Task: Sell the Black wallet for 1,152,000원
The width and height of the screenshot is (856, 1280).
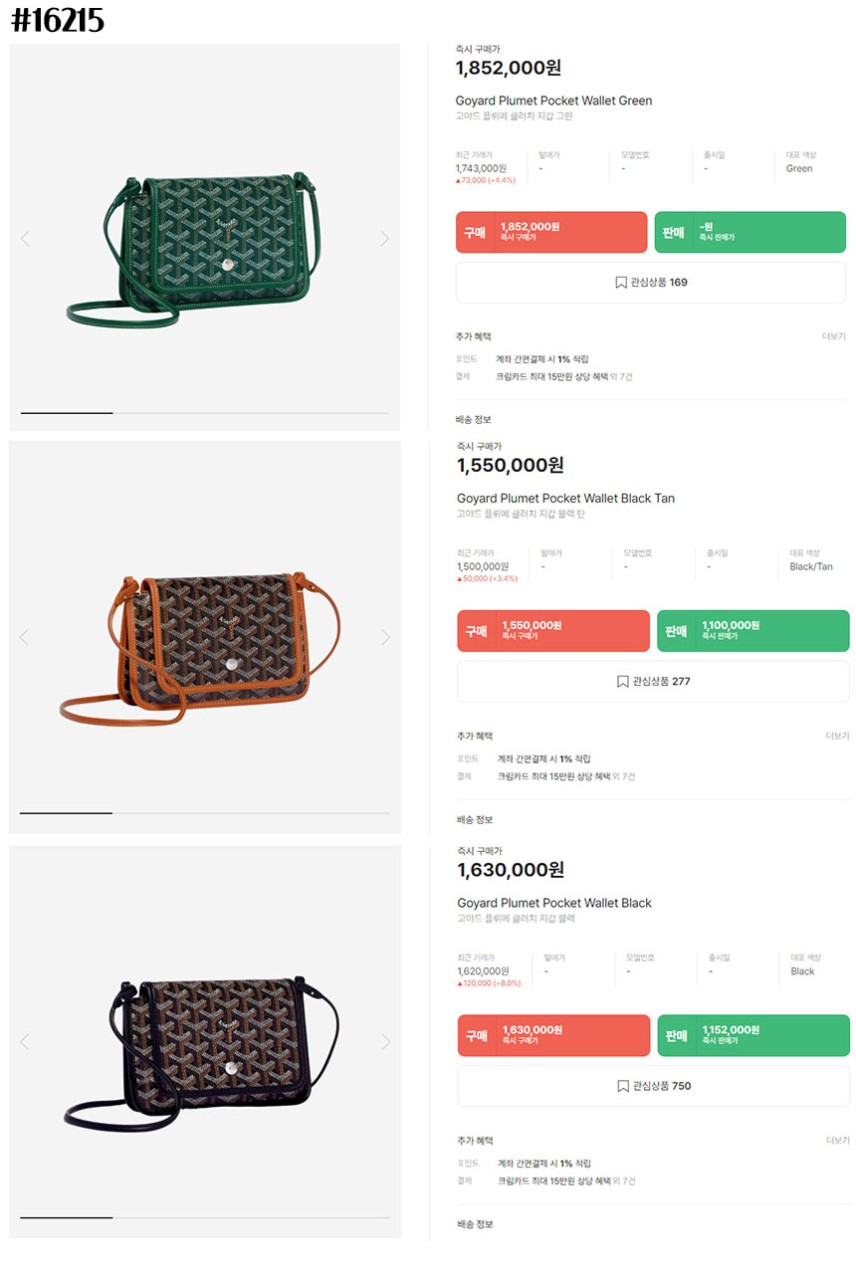Action: (x=753, y=1036)
